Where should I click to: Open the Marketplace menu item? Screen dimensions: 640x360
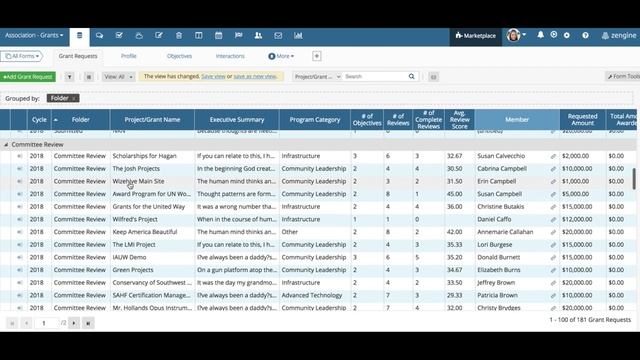click(x=476, y=36)
